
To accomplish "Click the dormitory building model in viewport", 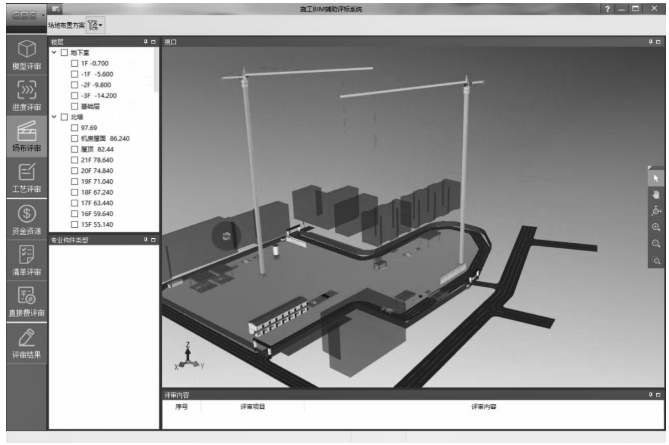I will [279, 317].
